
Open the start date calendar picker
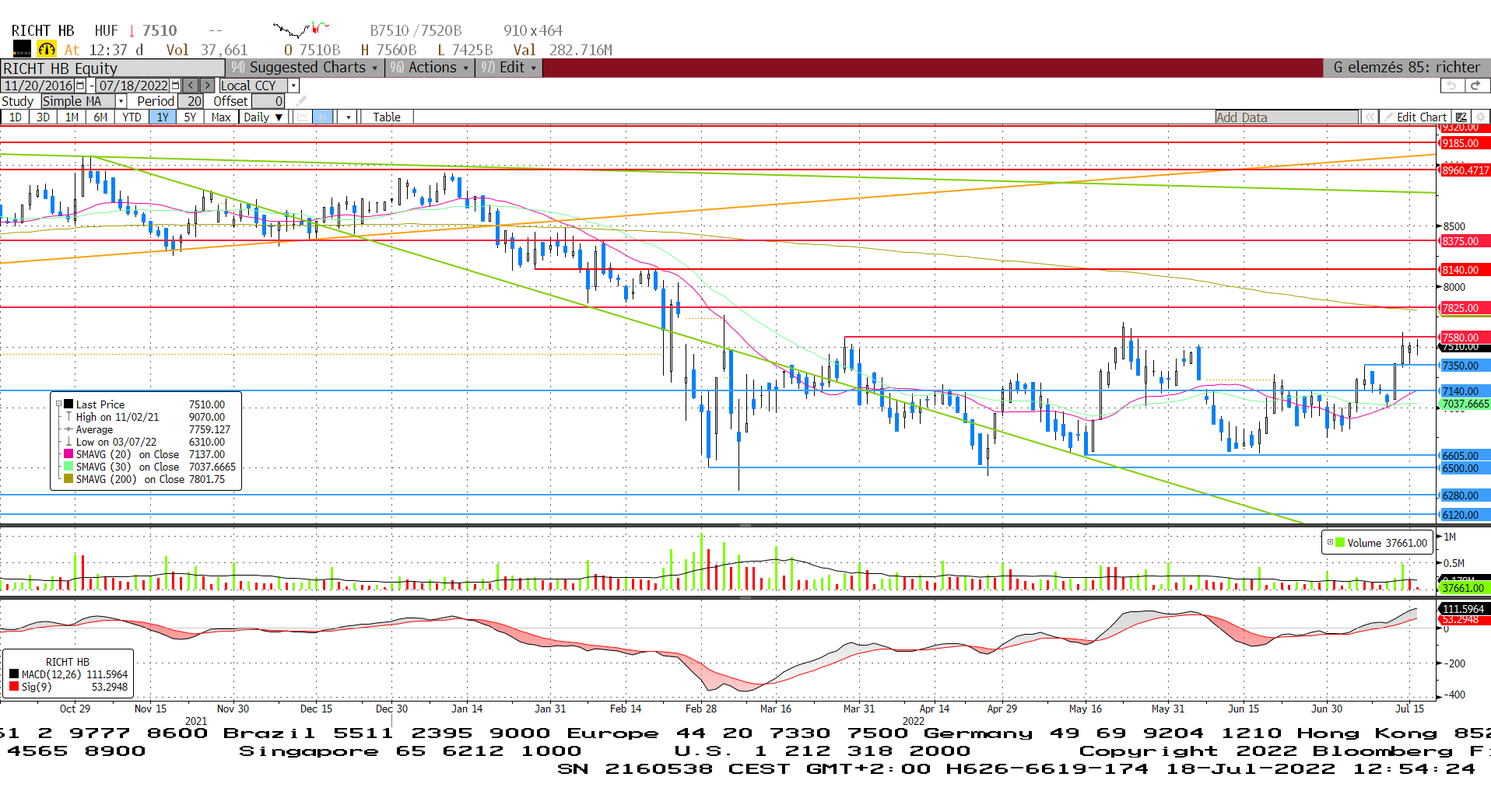tap(80, 86)
